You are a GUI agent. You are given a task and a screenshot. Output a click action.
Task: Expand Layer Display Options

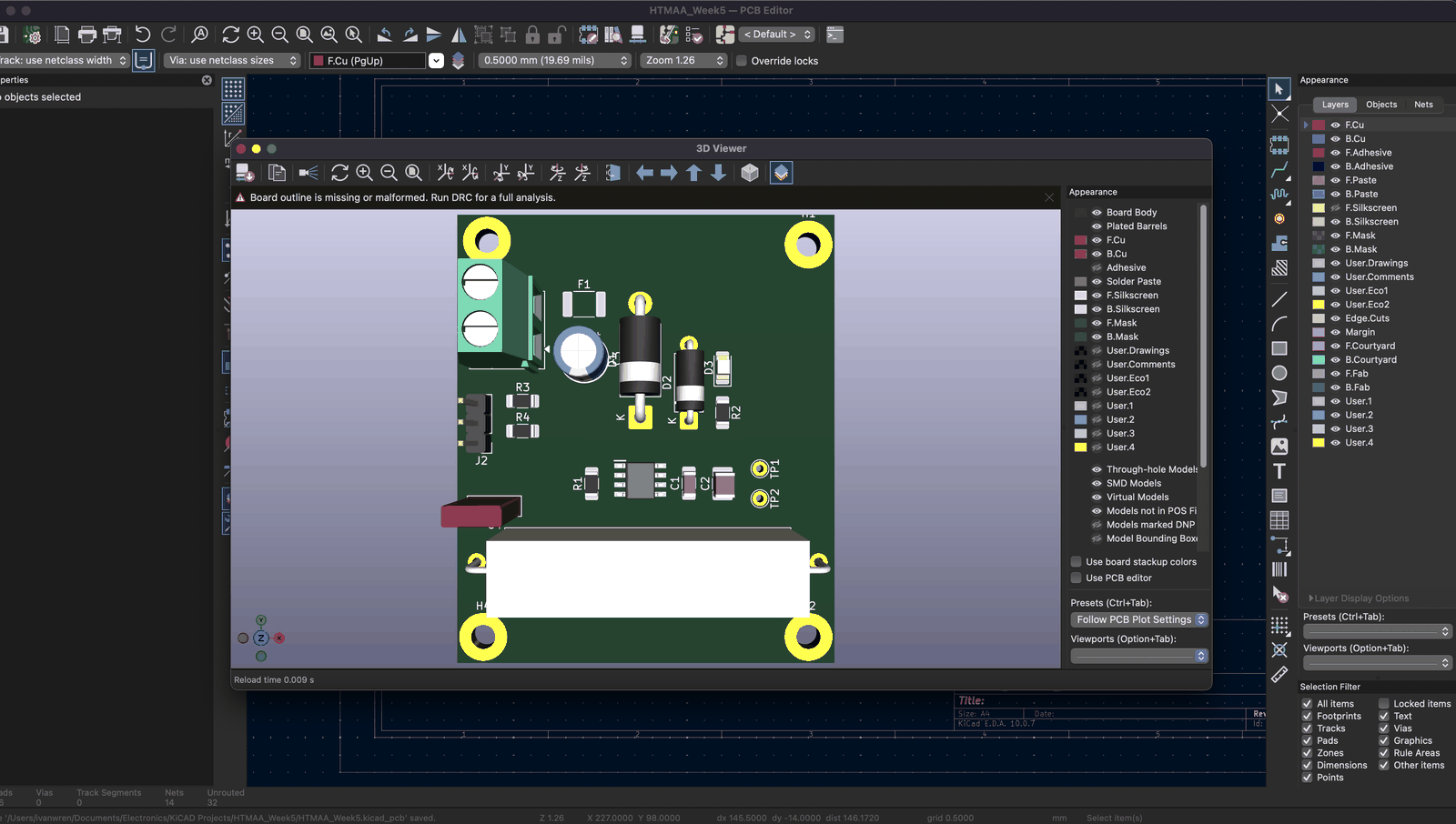tap(1359, 598)
